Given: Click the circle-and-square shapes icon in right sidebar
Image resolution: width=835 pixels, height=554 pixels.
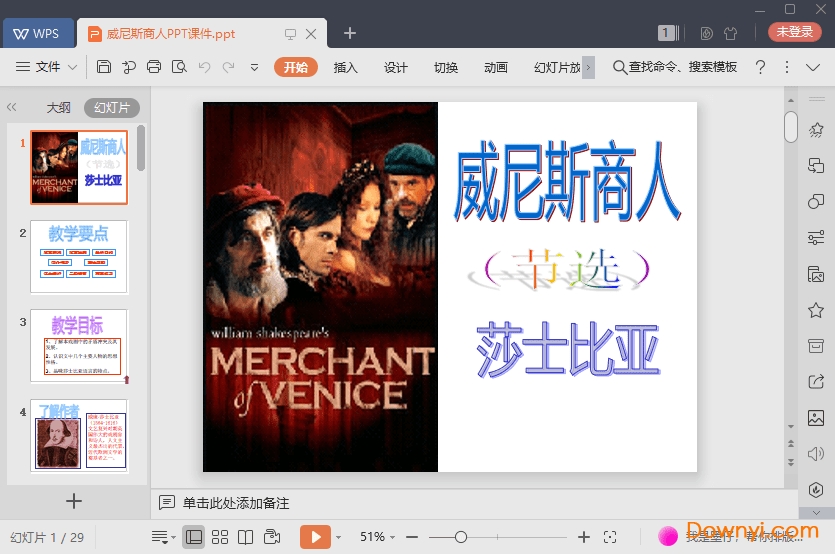Looking at the screenshot, I should point(816,201).
